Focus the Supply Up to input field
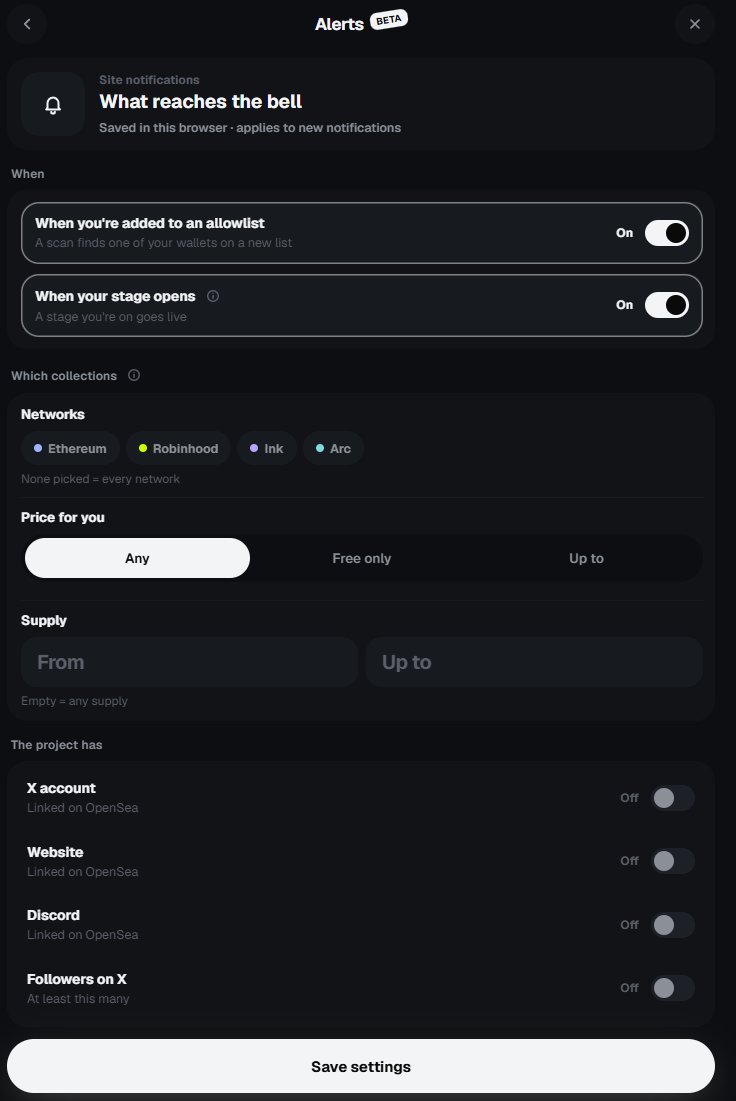This screenshot has width=736, height=1101. [534, 662]
